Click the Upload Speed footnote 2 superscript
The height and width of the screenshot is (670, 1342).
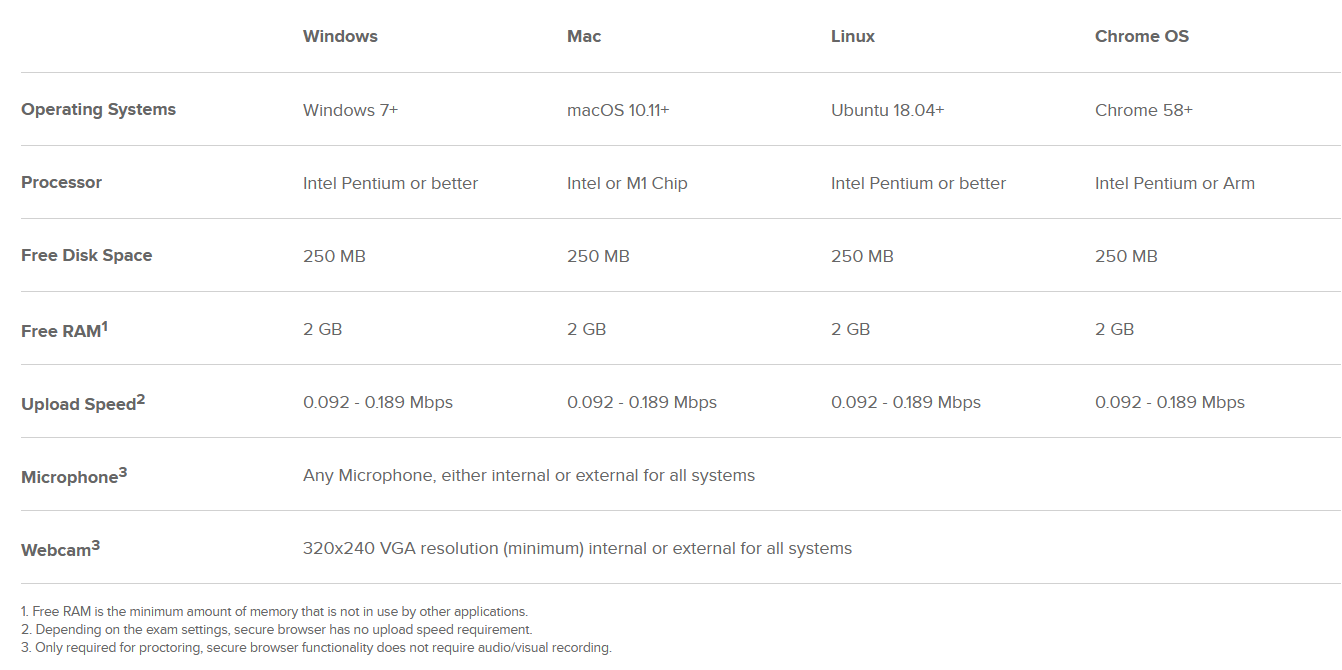141,398
